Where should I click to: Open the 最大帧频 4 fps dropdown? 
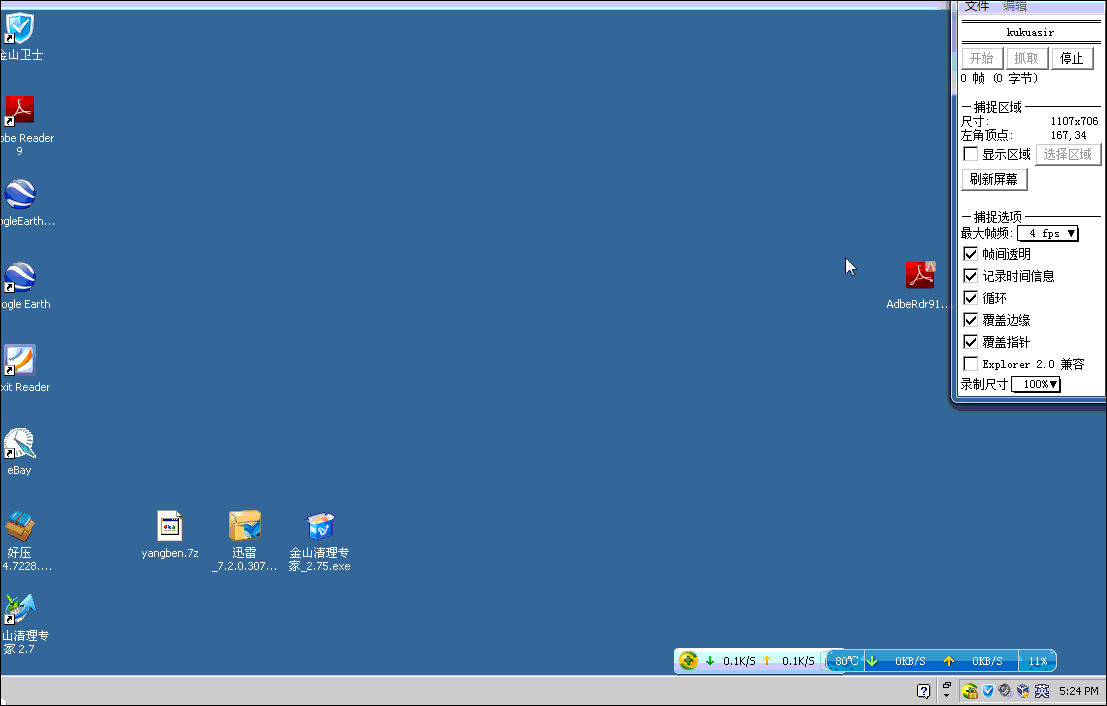1048,233
